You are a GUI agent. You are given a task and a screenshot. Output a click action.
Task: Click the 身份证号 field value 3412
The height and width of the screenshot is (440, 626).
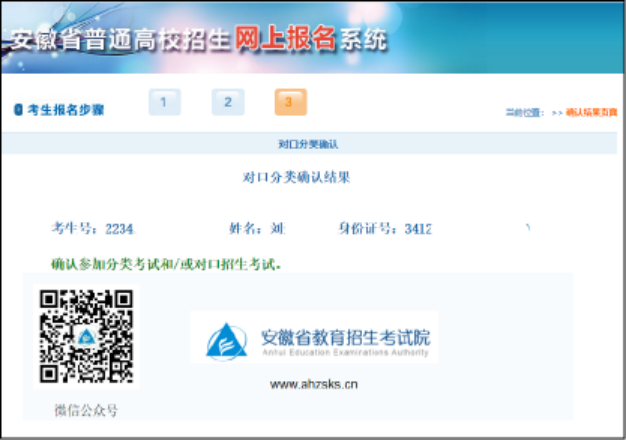click(418, 229)
